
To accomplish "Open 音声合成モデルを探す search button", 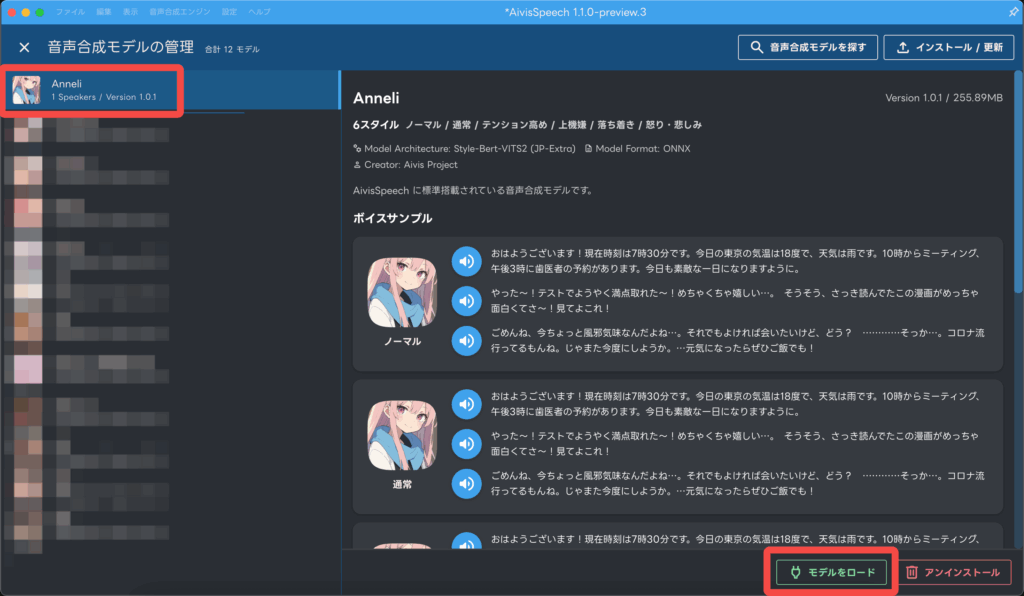I will click(808, 47).
